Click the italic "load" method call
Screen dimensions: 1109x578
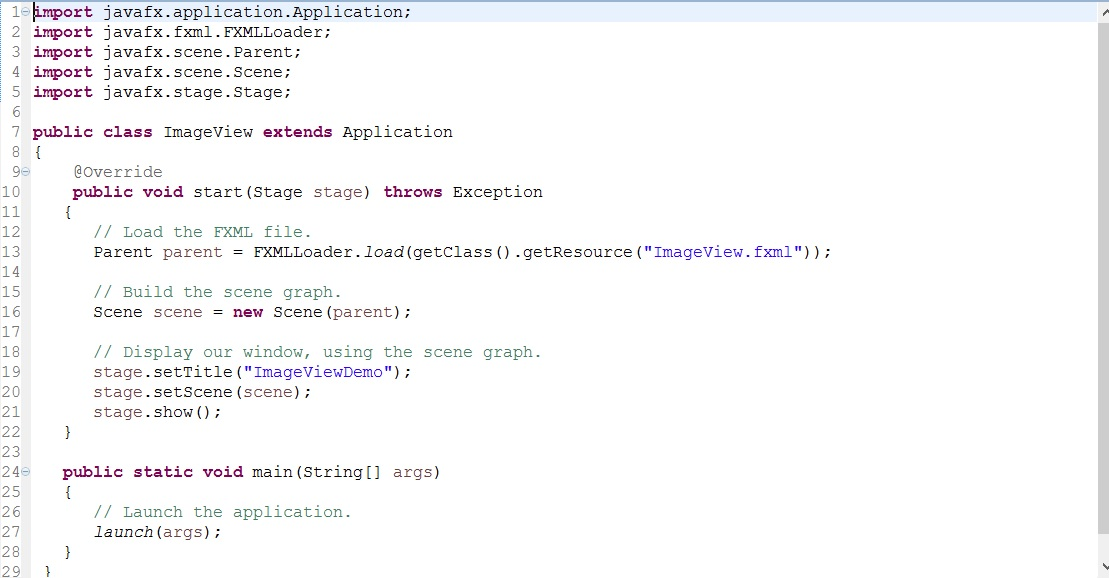pos(383,252)
